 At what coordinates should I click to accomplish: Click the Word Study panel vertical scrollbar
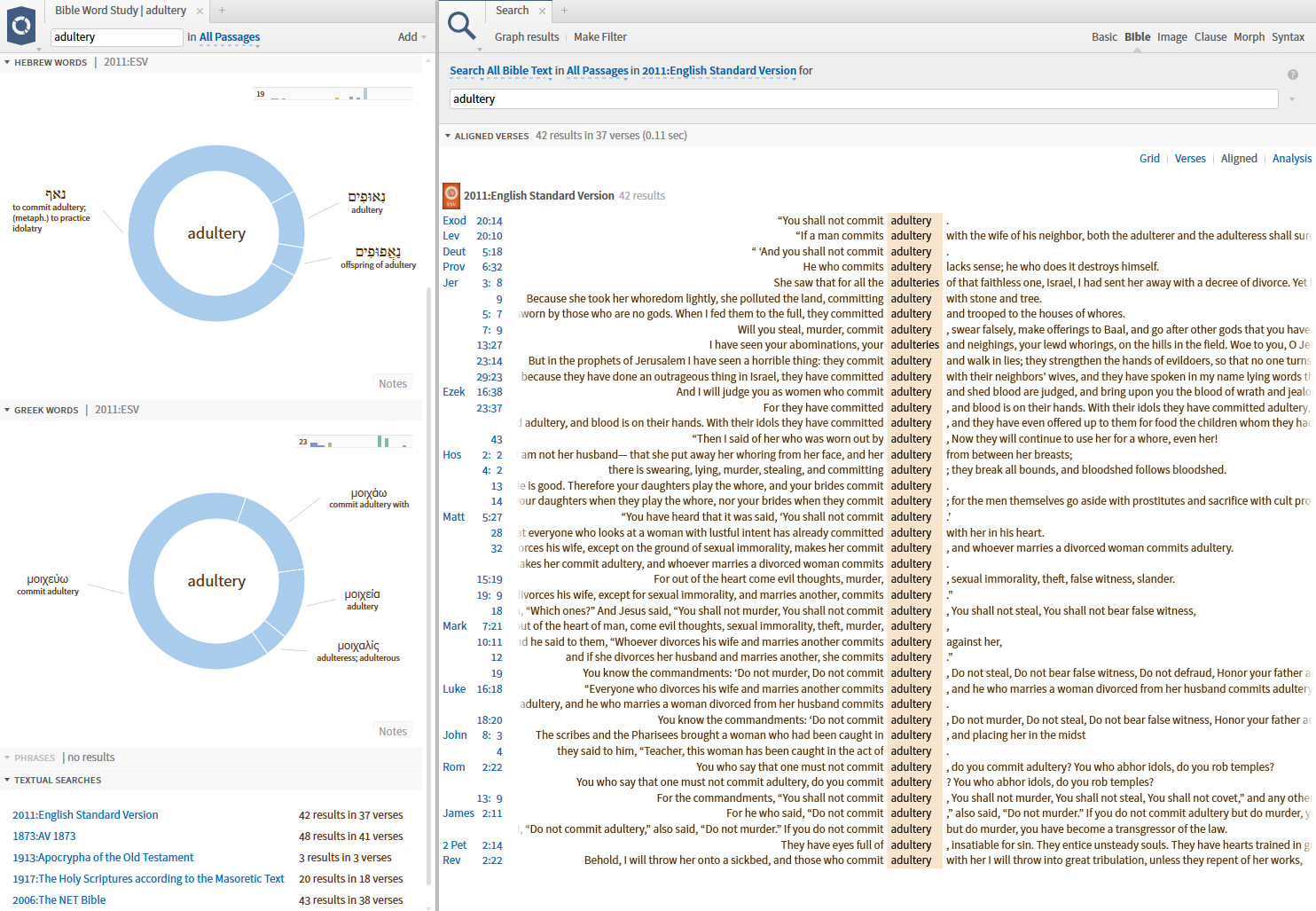point(430,585)
